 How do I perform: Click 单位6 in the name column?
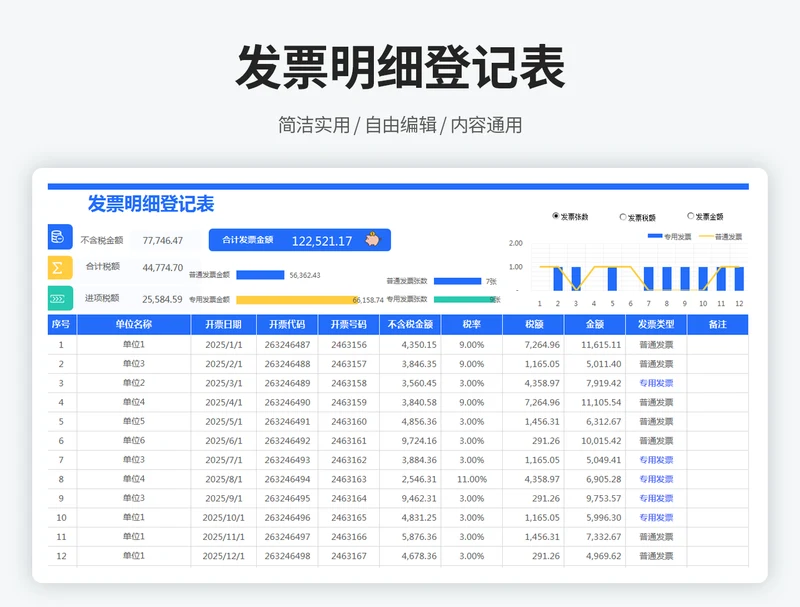(134, 441)
